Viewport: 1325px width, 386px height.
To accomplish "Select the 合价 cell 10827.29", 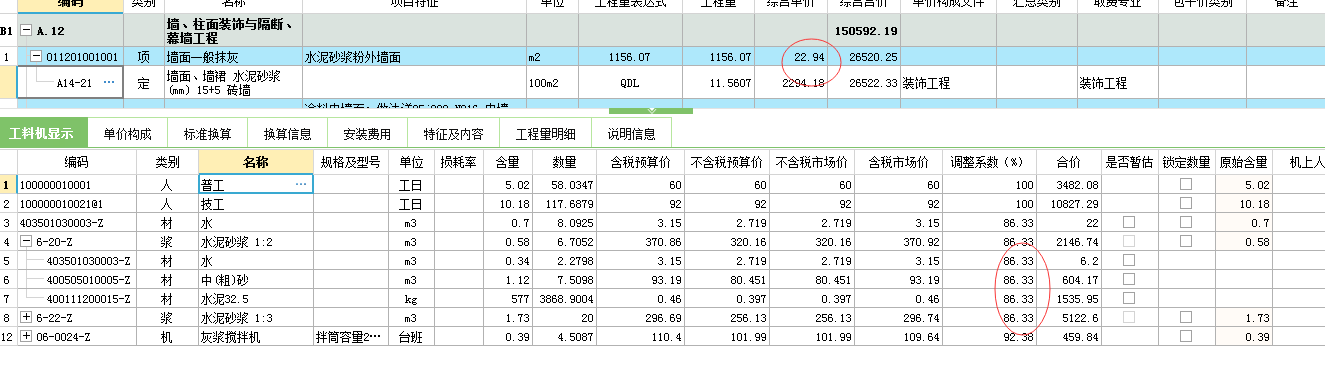I will (1068, 204).
